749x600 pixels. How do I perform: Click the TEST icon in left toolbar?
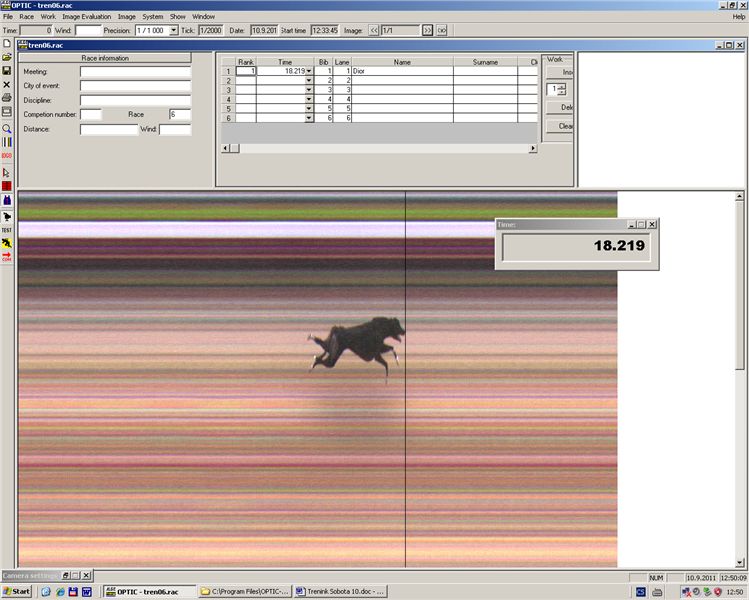7,230
